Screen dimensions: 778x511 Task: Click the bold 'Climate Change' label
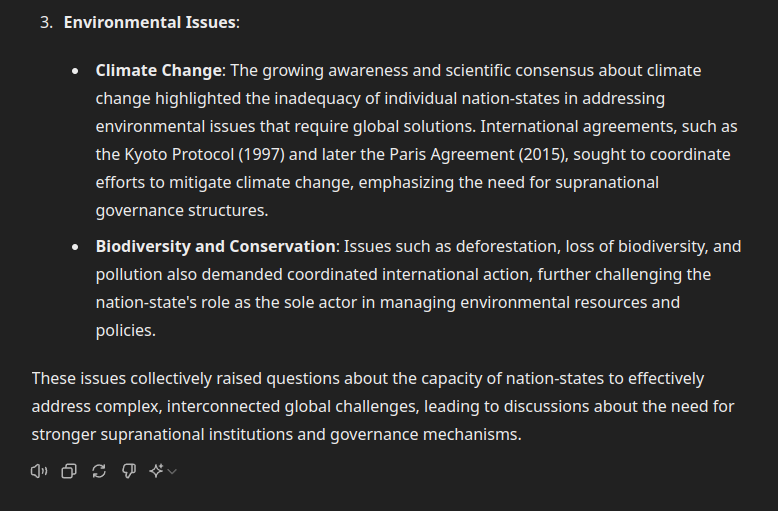(x=158, y=70)
